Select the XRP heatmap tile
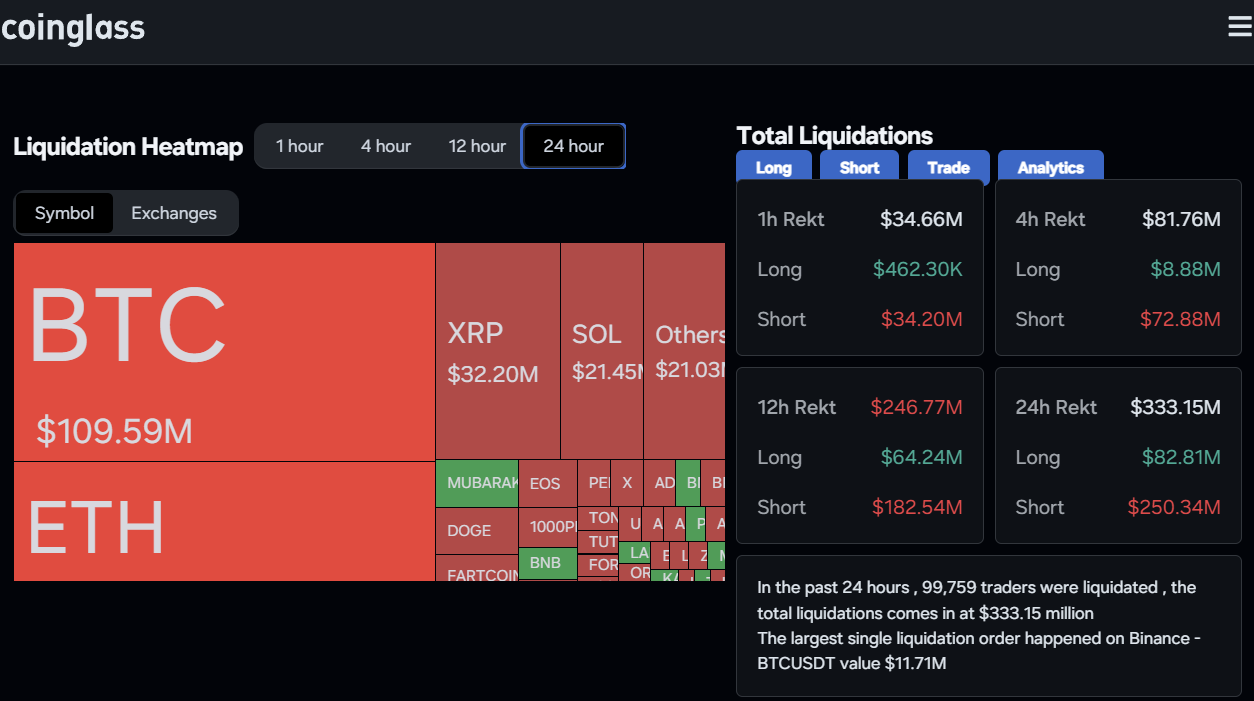Image resolution: width=1254 pixels, height=701 pixels. pos(497,351)
